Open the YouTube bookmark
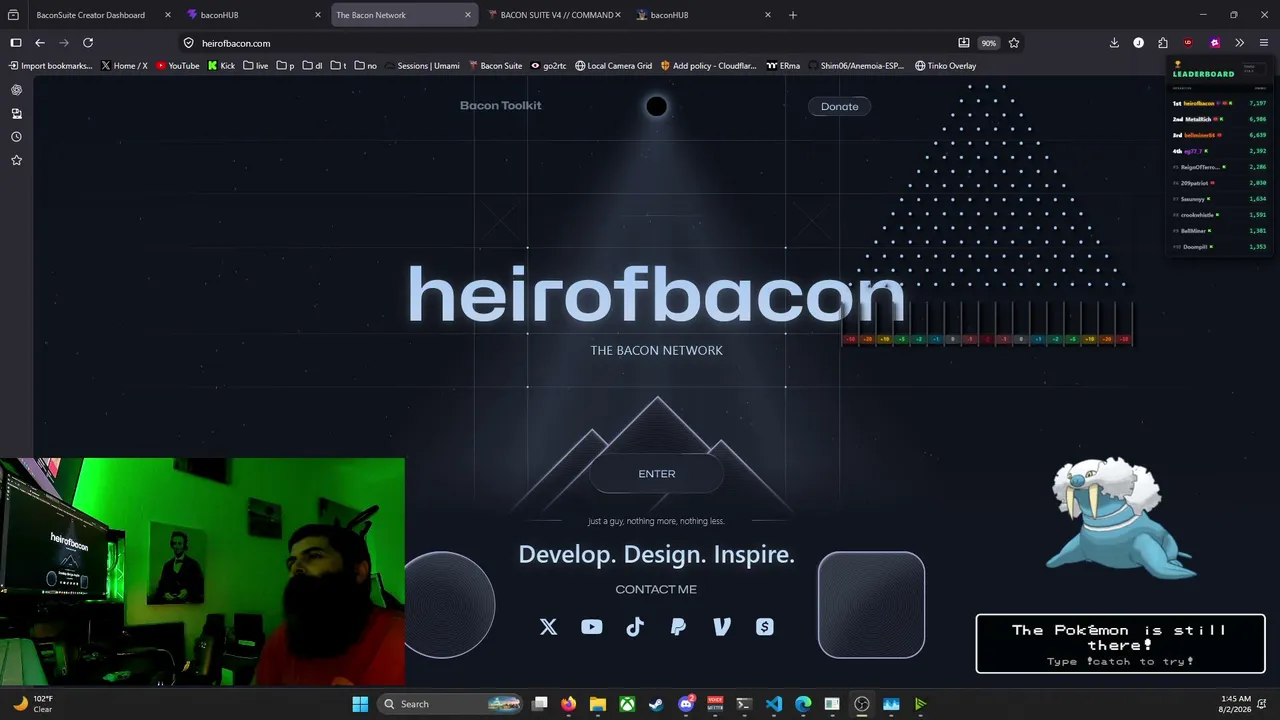Screen dimensions: 1280x720 coord(178,66)
